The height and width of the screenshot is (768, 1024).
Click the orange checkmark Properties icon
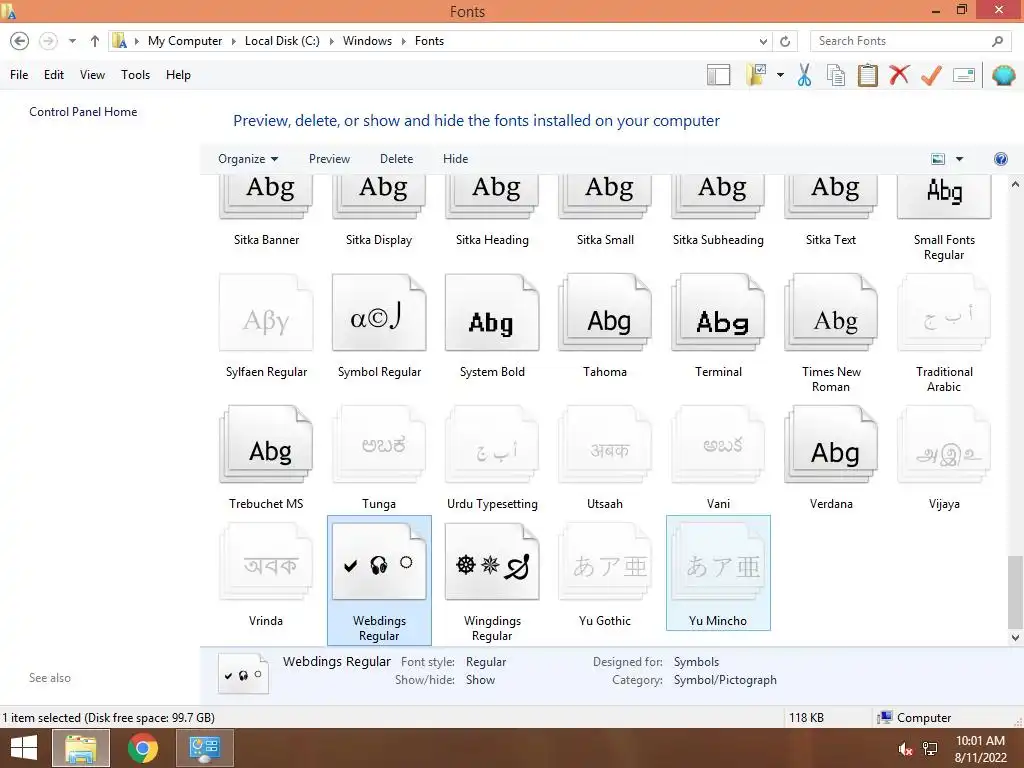click(x=931, y=75)
